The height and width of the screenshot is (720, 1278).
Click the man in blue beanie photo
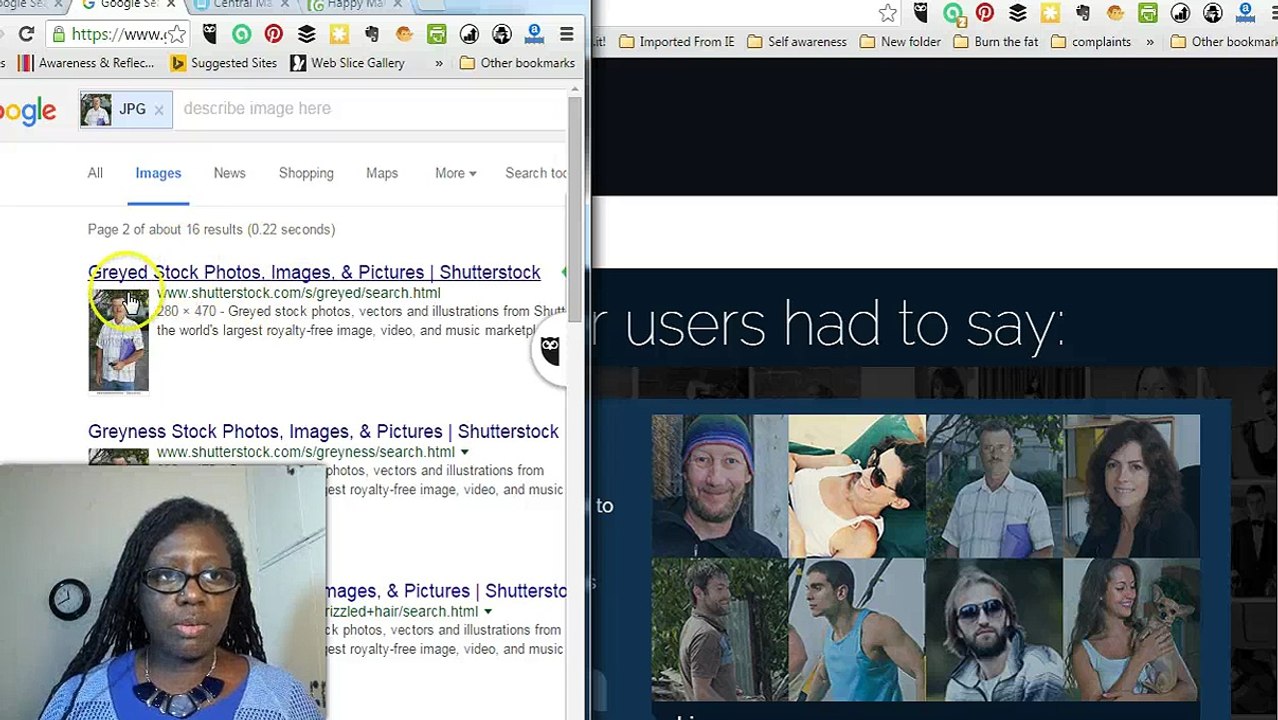point(719,486)
